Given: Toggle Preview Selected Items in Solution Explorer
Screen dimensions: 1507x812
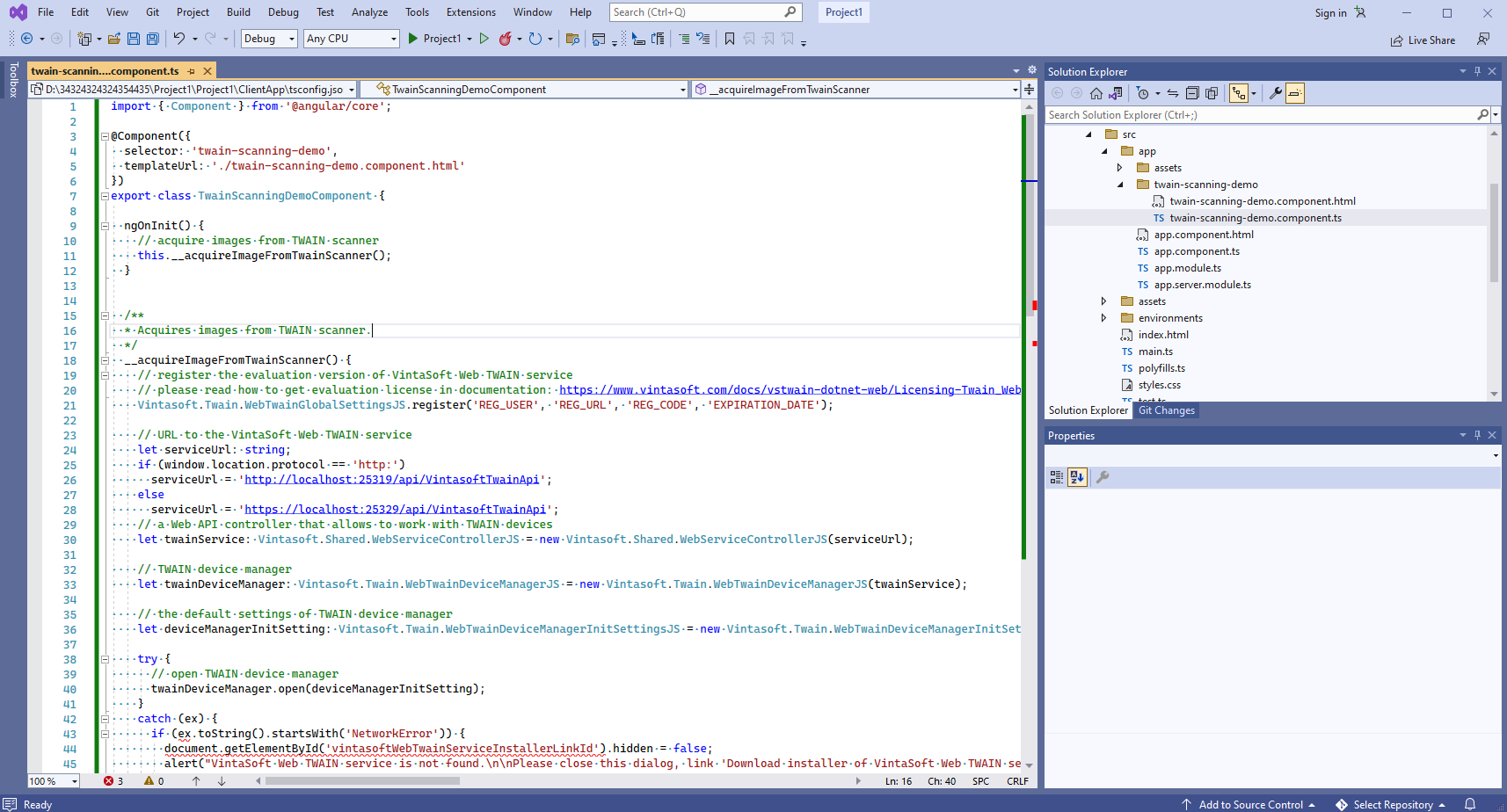Looking at the screenshot, I should (x=1294, y=93).
